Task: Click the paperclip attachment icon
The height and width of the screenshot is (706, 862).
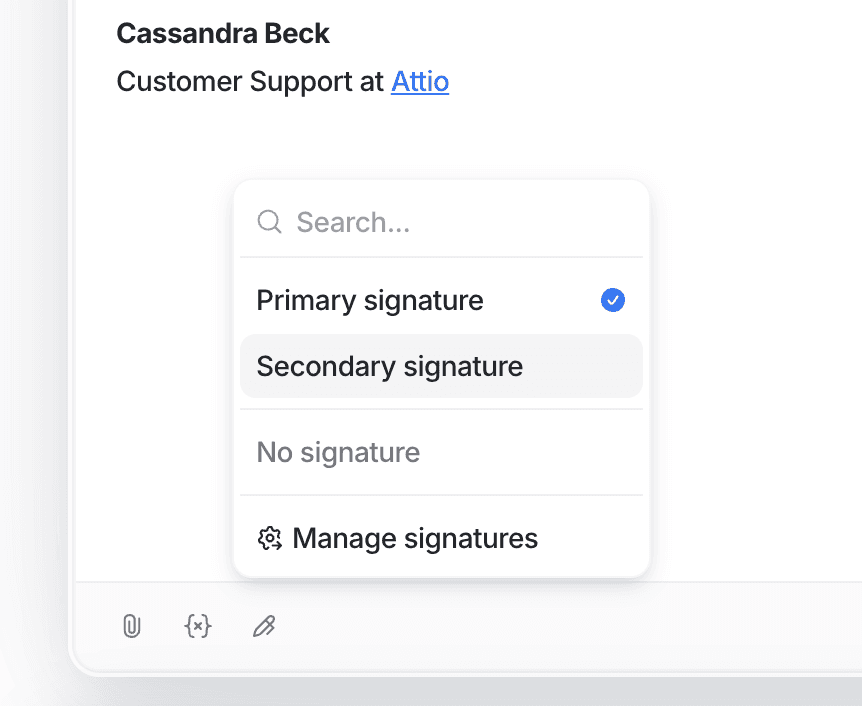Action: (x=131, y=627)
